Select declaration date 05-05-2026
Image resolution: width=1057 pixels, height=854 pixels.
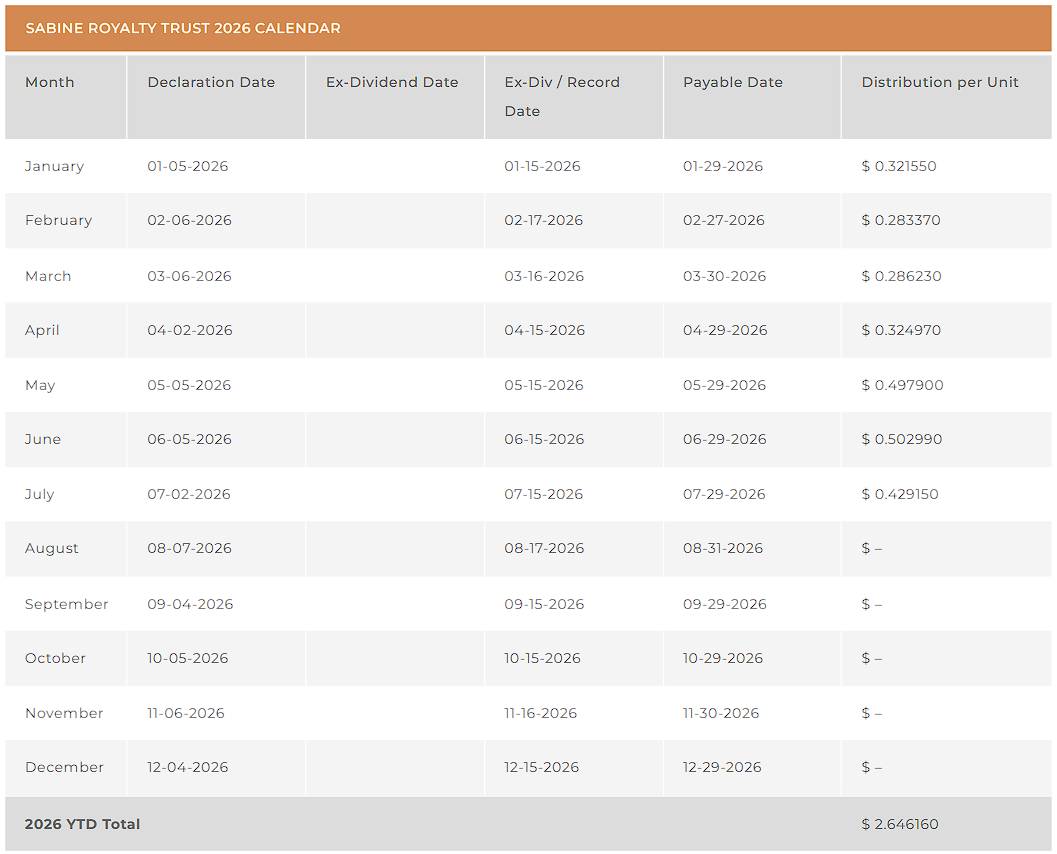point(189,385)
